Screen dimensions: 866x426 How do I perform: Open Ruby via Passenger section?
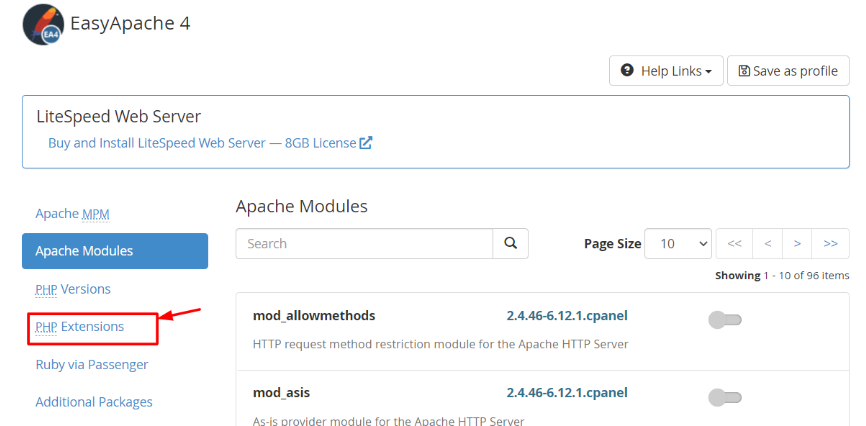[92, 365]
